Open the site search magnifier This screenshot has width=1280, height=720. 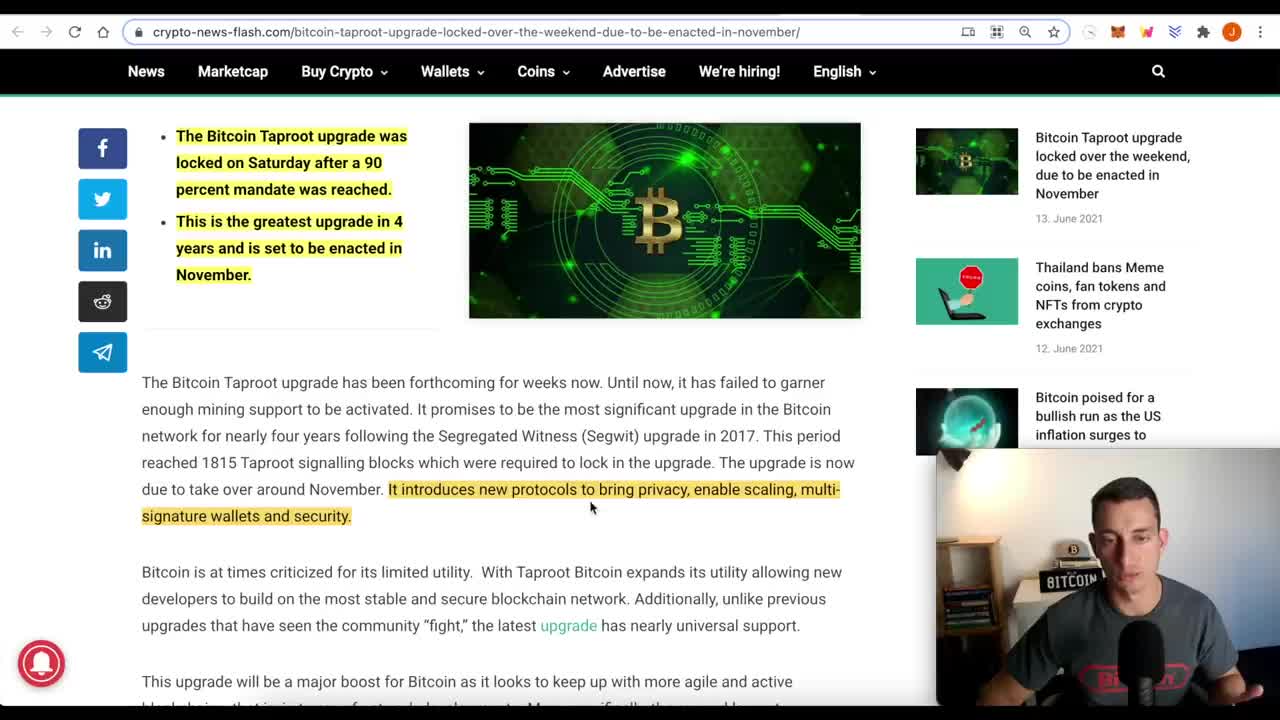pos(1158,71)
